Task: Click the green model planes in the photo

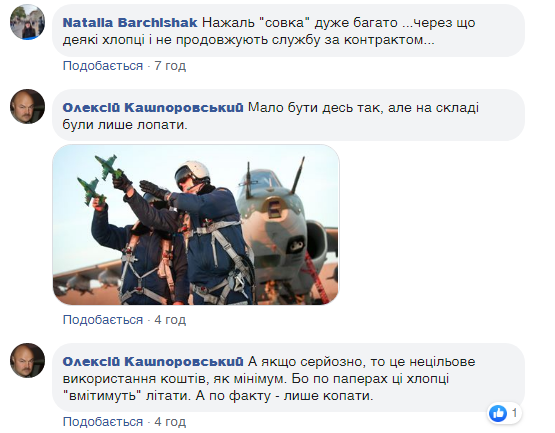Action: [101, 179]
